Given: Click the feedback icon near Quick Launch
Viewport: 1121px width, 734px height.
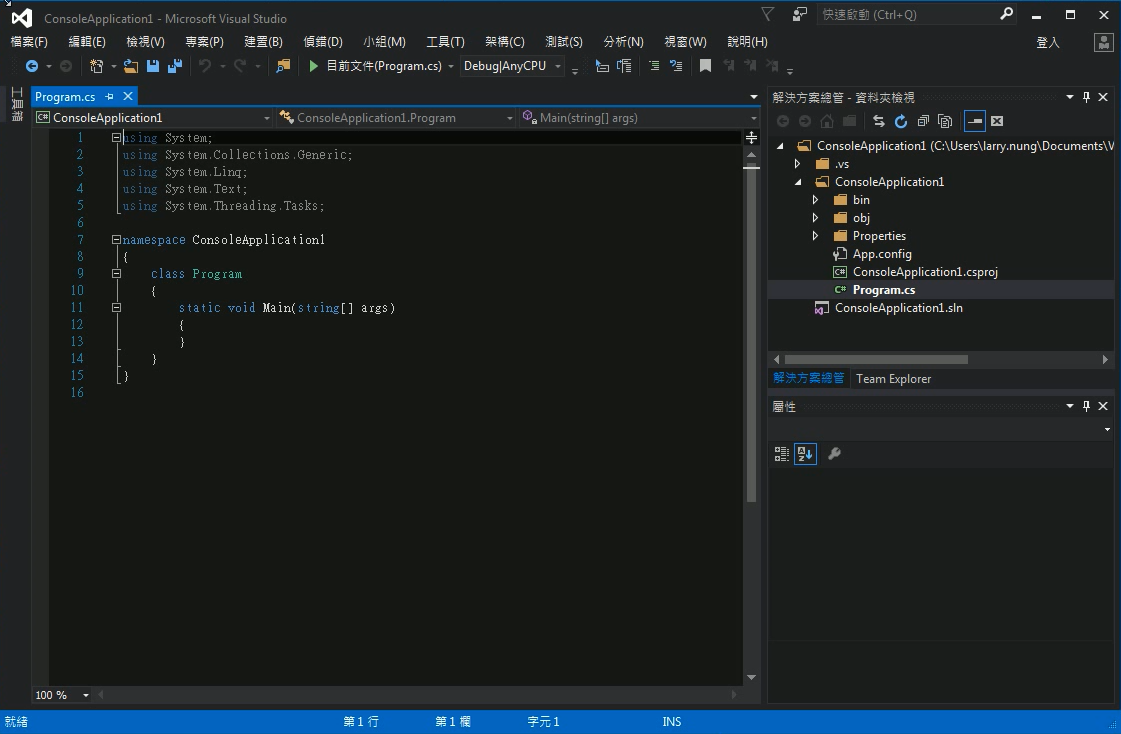Looking at the screenshot, I should coord(800,14).
